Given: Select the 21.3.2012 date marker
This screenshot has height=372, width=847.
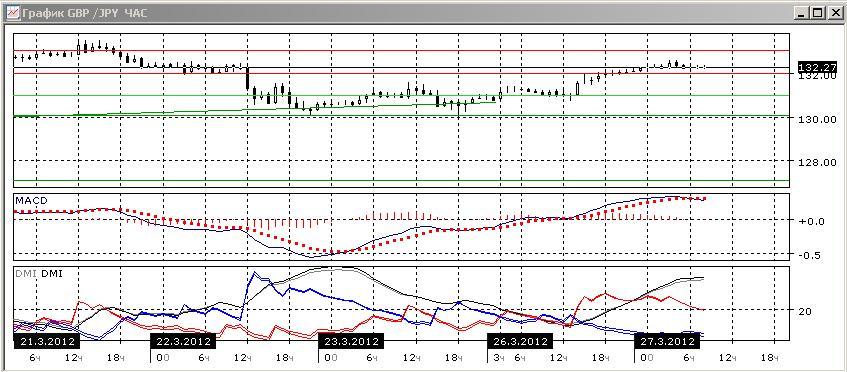Looking at the screenshot, I should [x=47, y=341].
